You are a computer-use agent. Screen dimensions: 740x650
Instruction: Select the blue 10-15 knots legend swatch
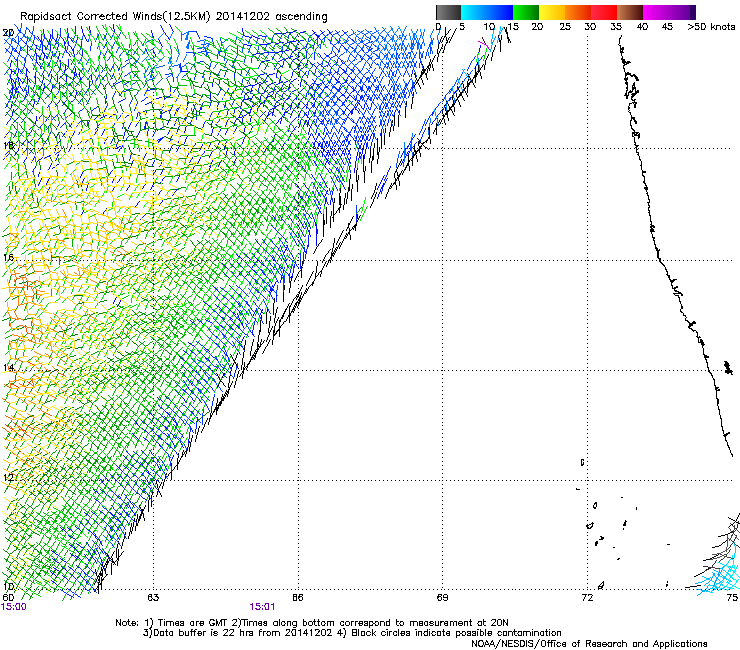(500, 12)
